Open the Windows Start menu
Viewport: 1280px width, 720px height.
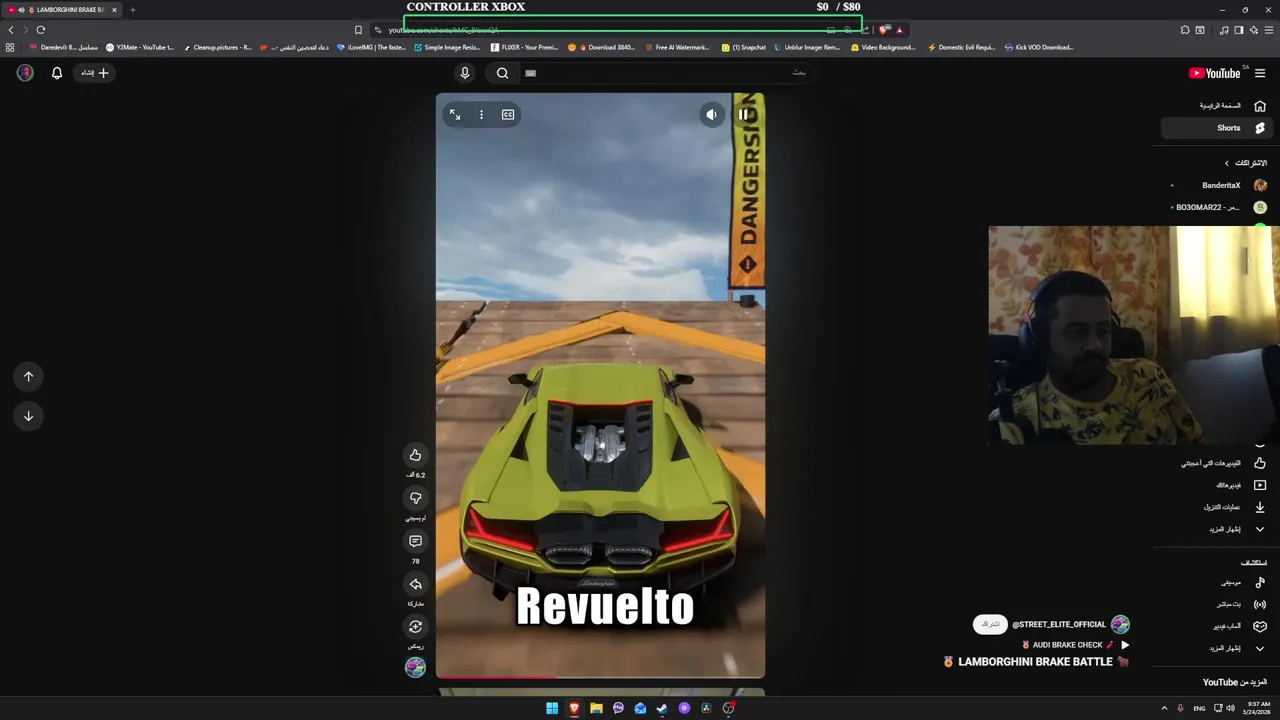point(552,708)
